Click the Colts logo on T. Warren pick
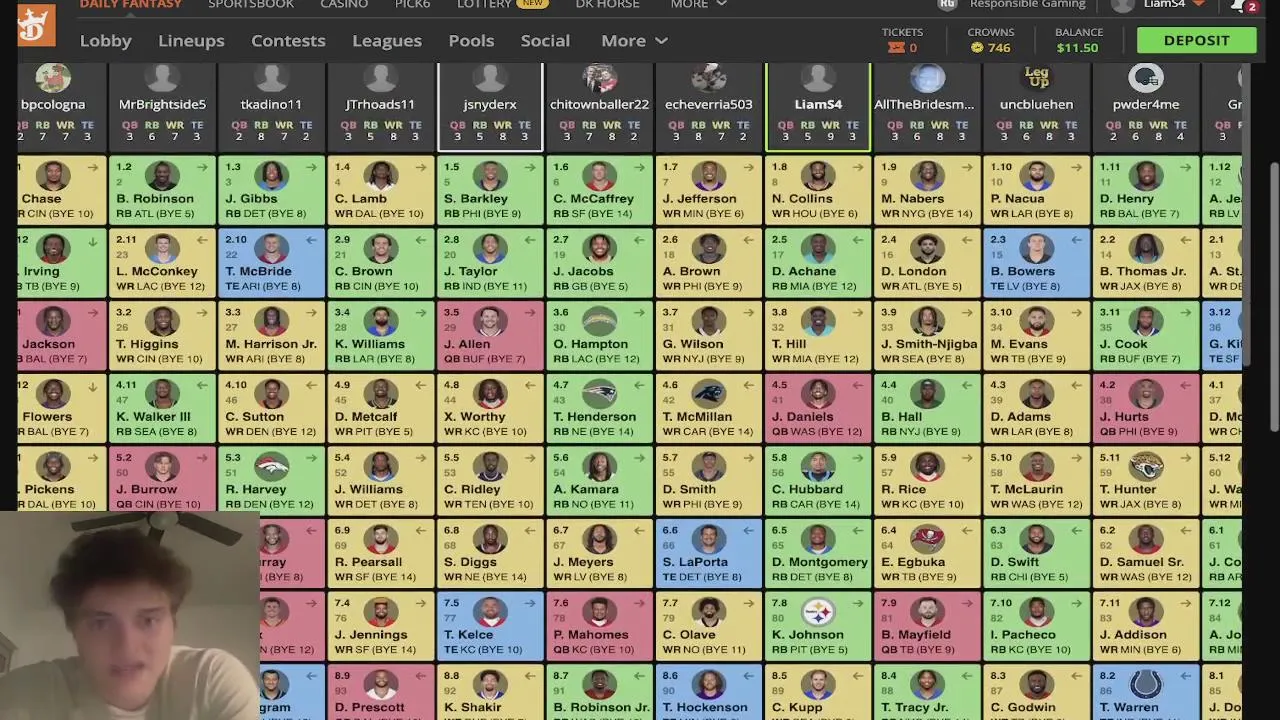 [1146, 685]
